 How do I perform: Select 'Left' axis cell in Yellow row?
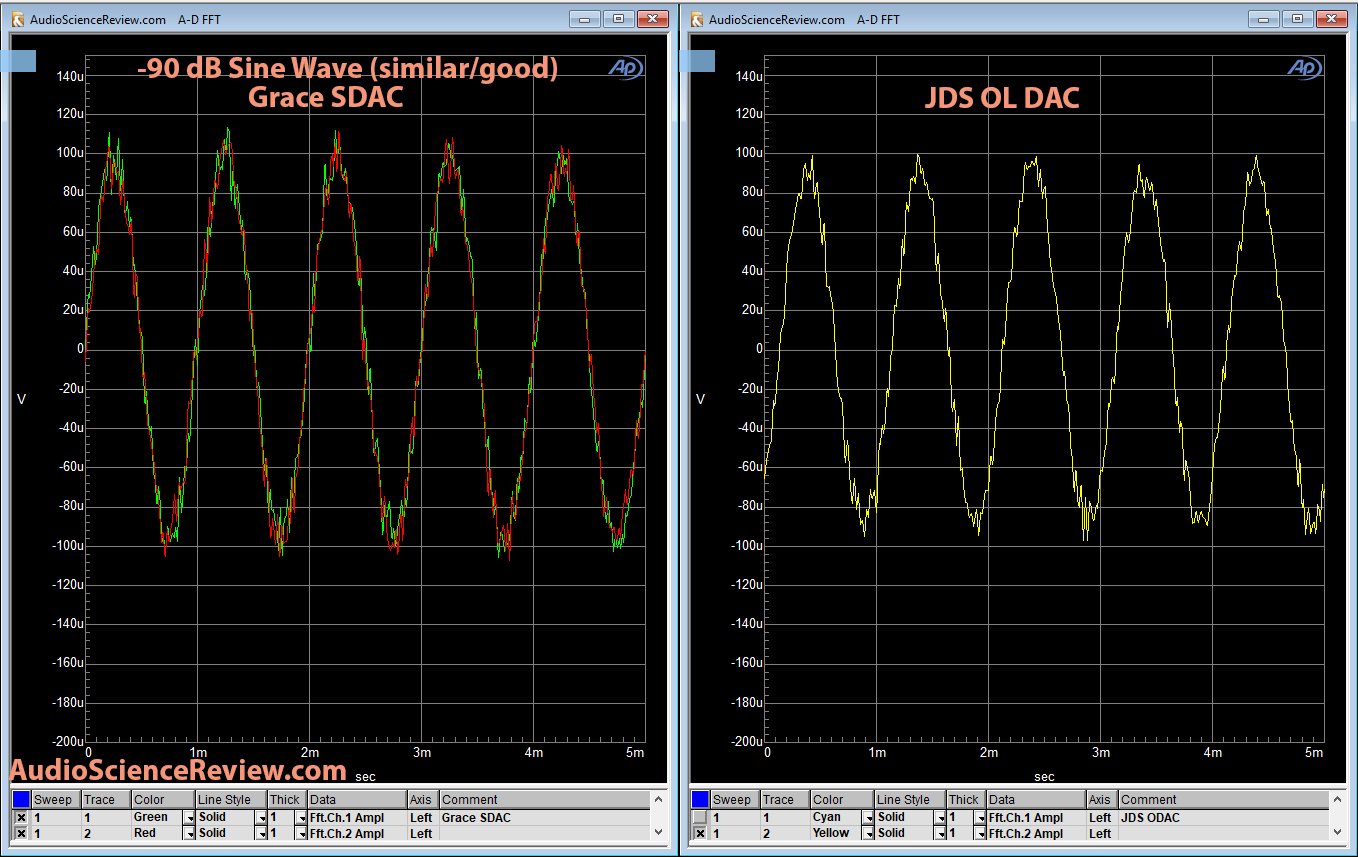coord(1102,833)
